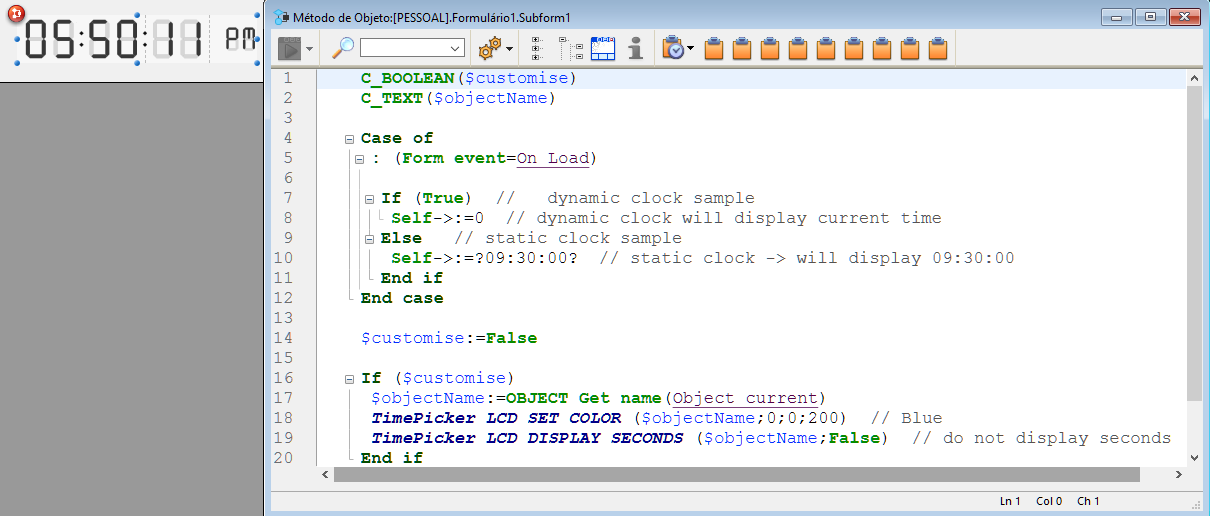Click 'End case' keyword on line 12
Viewport: 1210px width, 516px height.
click(x=402, y=298)
